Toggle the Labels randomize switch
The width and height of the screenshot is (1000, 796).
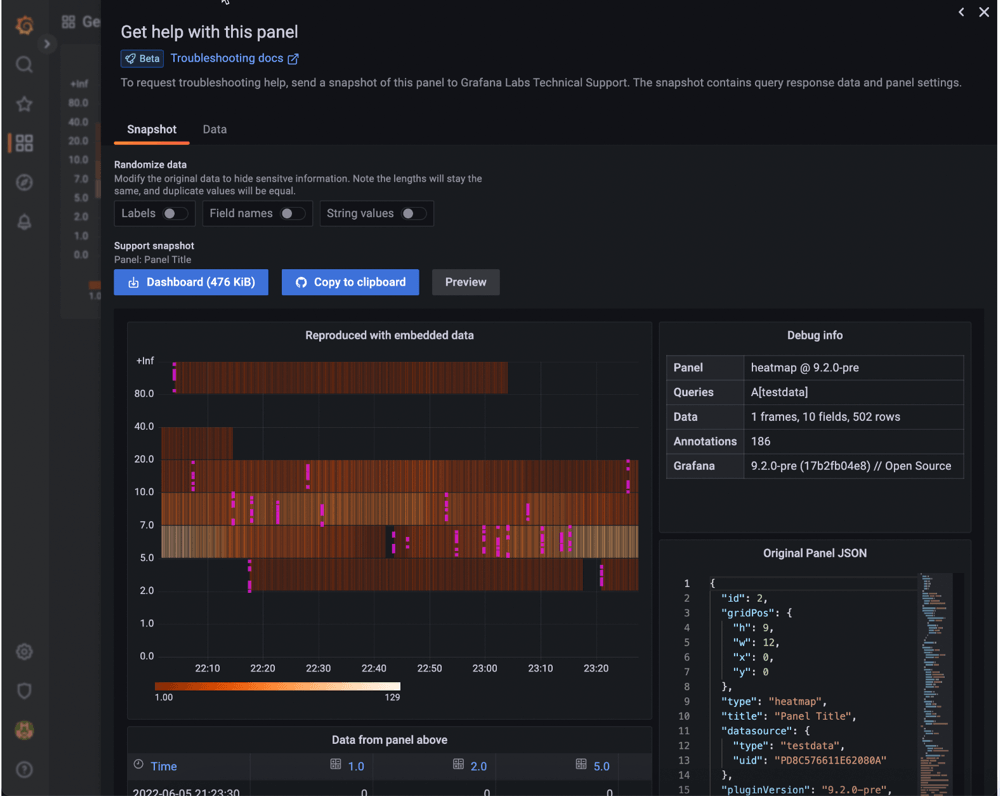tap(174, 214)
